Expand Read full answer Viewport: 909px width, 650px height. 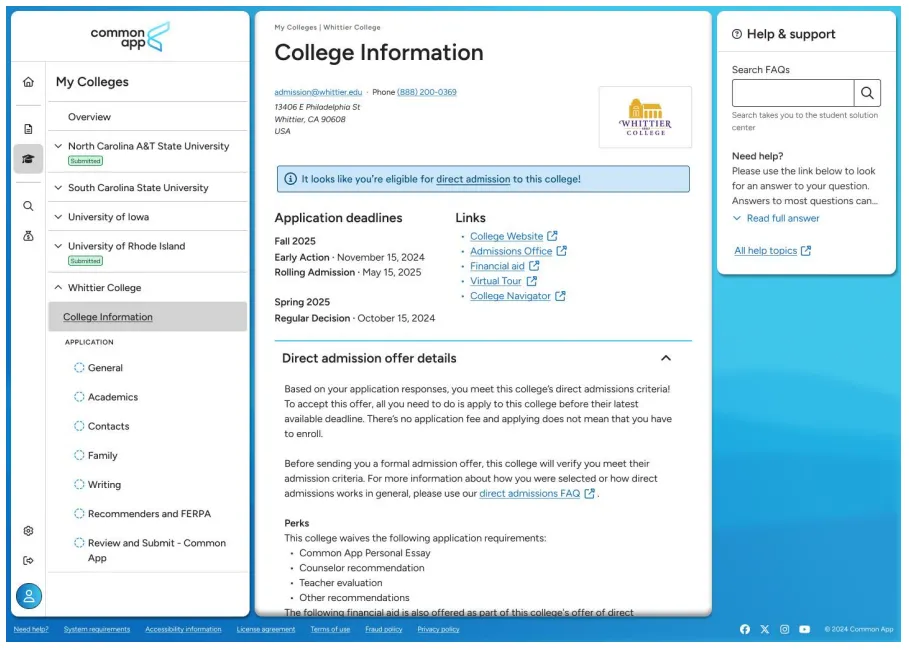pyautogui.click(x=777, y=218)
